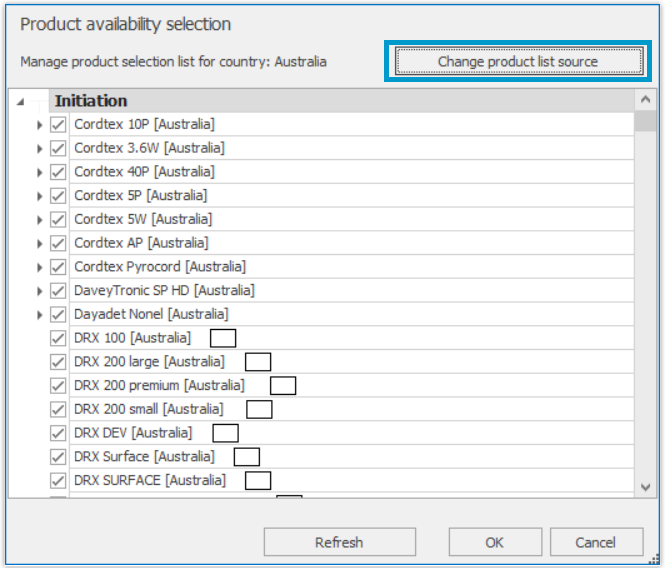Viewport: 665px width, 568px height.
Task: Click Change product list source button
Action: [x=518, y=62]
